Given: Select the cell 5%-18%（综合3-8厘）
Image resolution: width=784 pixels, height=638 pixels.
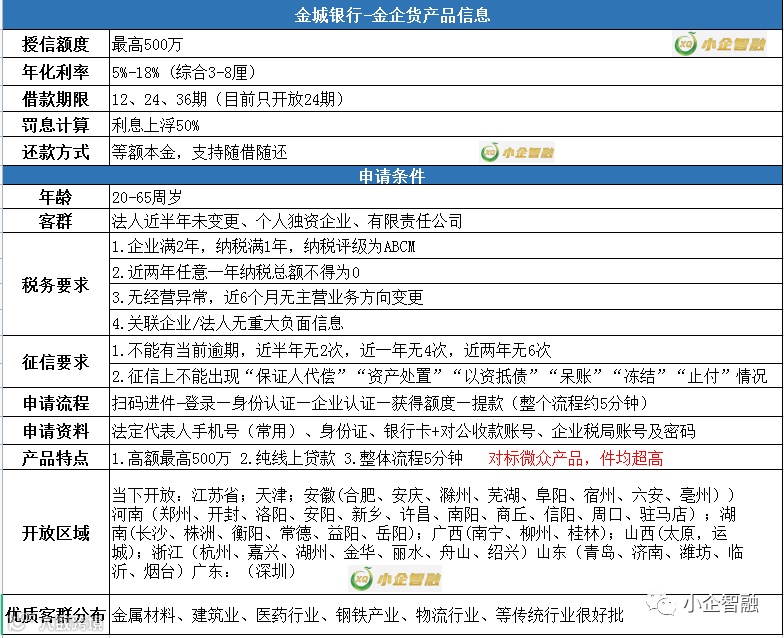Looking at the screenshot, I should [446, 72].
